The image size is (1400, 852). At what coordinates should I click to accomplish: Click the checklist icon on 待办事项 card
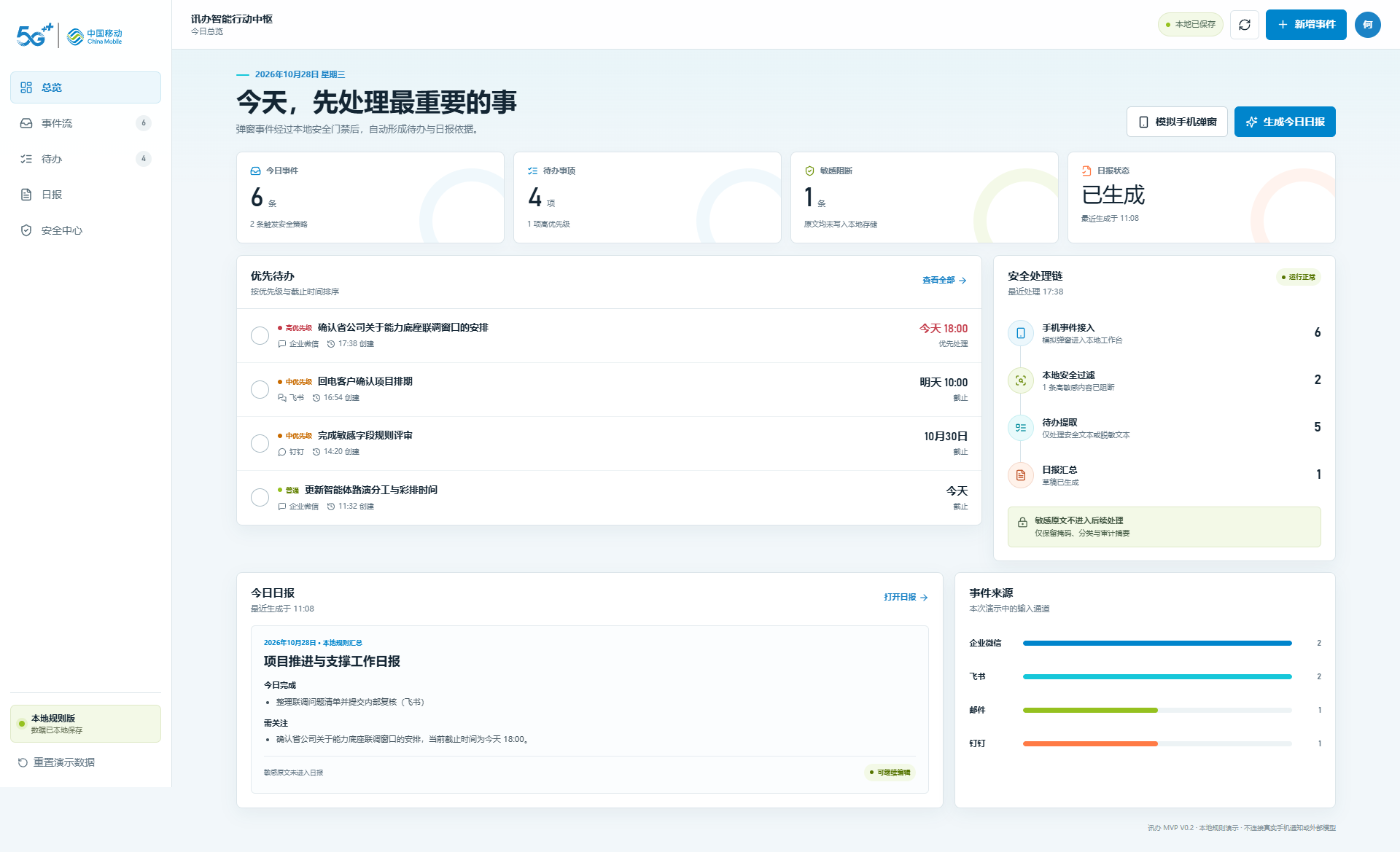click(533, 171)
